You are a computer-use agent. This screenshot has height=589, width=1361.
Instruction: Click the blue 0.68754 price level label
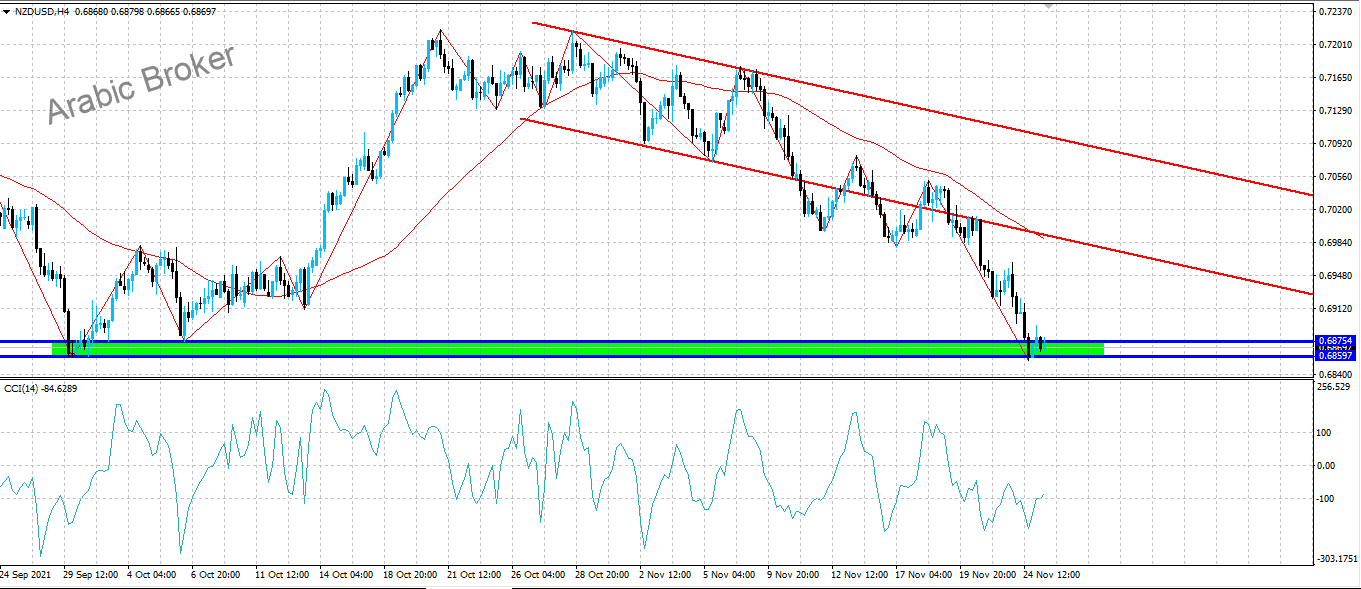point(1335,341)
